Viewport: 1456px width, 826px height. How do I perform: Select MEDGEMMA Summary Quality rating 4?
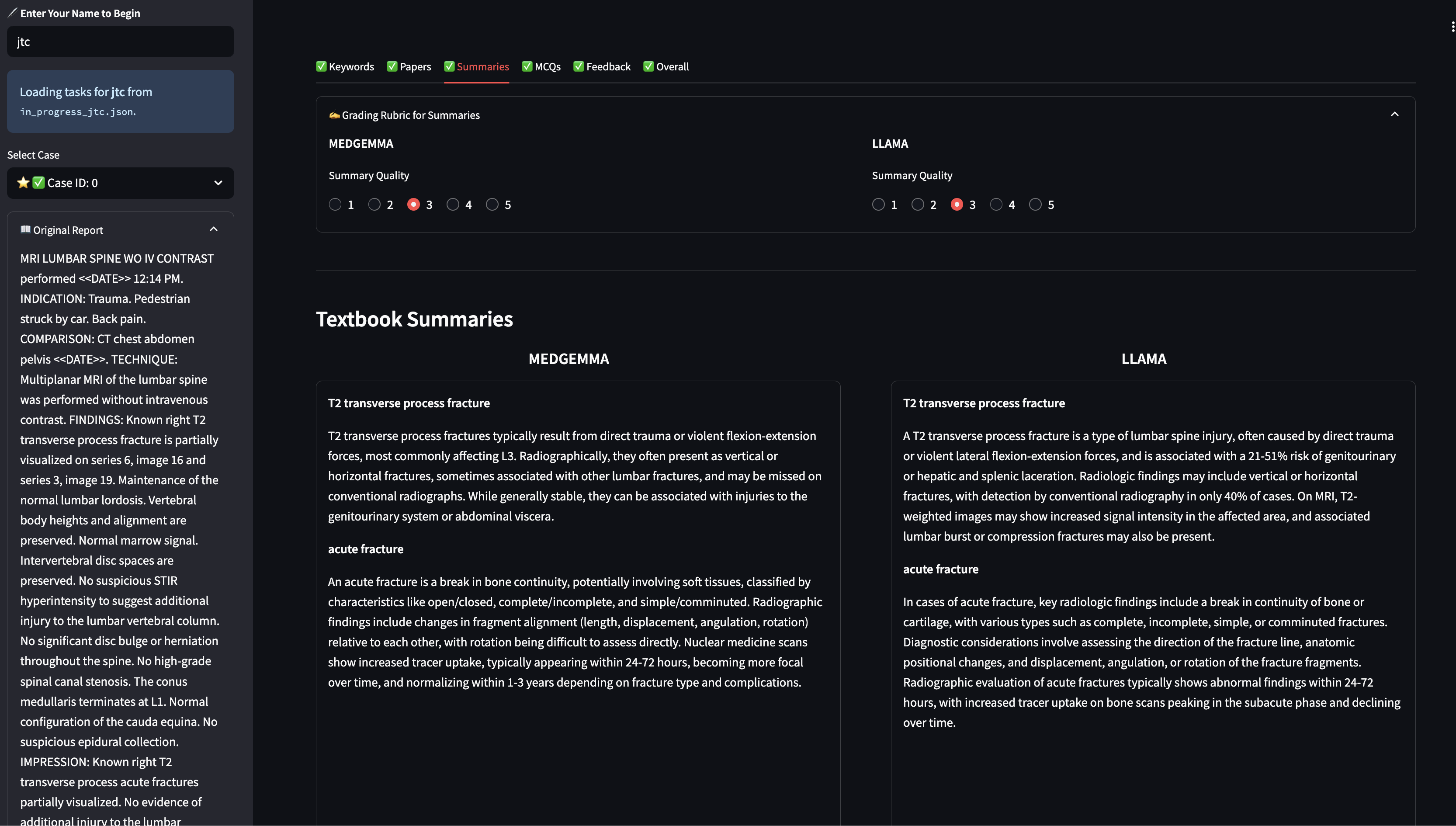453,205
